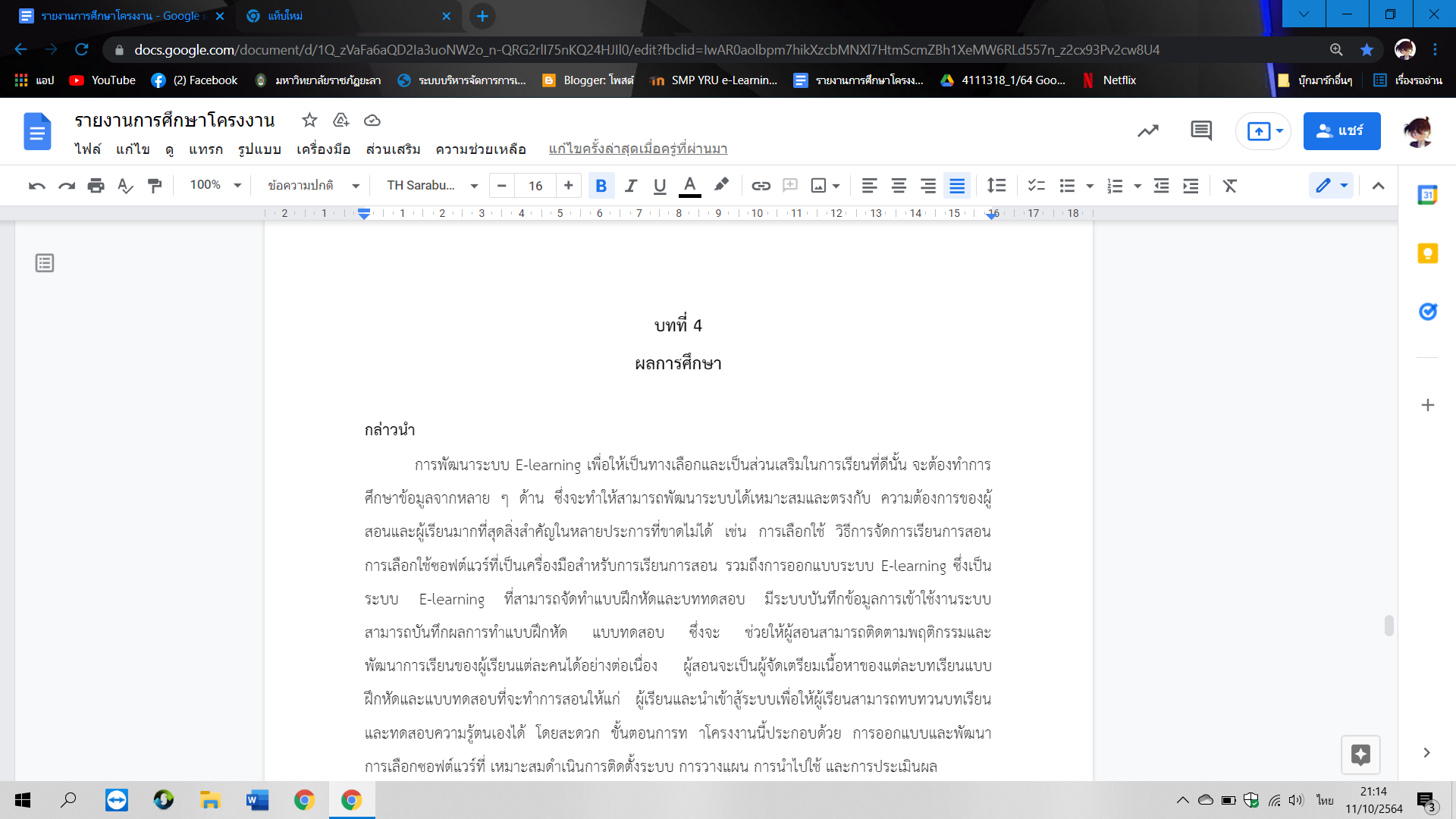
Task: Open Google Calendar side panel
Action: 1427,195
